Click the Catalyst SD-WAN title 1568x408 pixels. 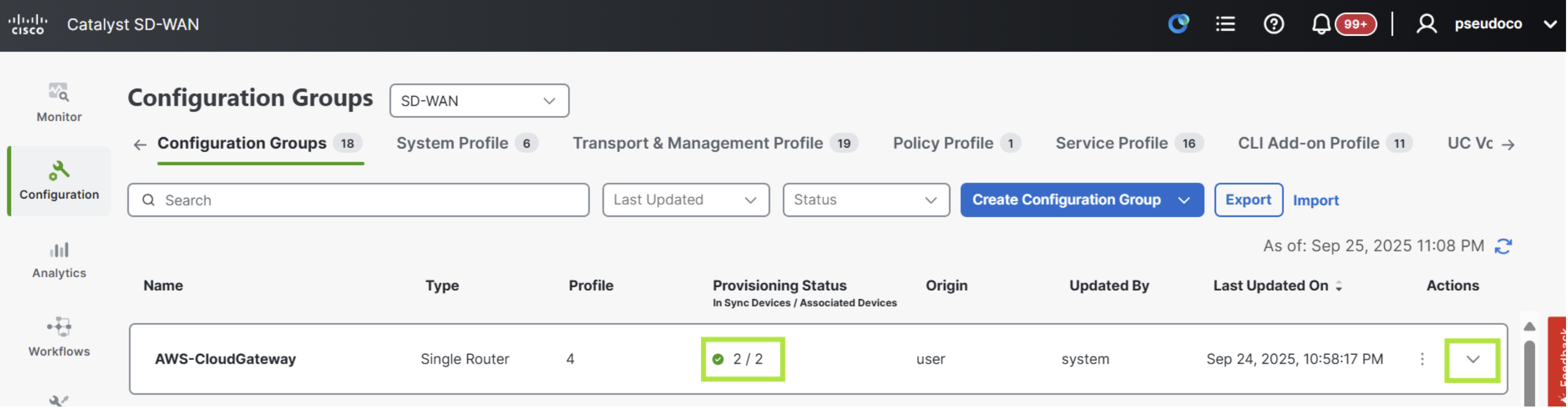click(133, 24)
